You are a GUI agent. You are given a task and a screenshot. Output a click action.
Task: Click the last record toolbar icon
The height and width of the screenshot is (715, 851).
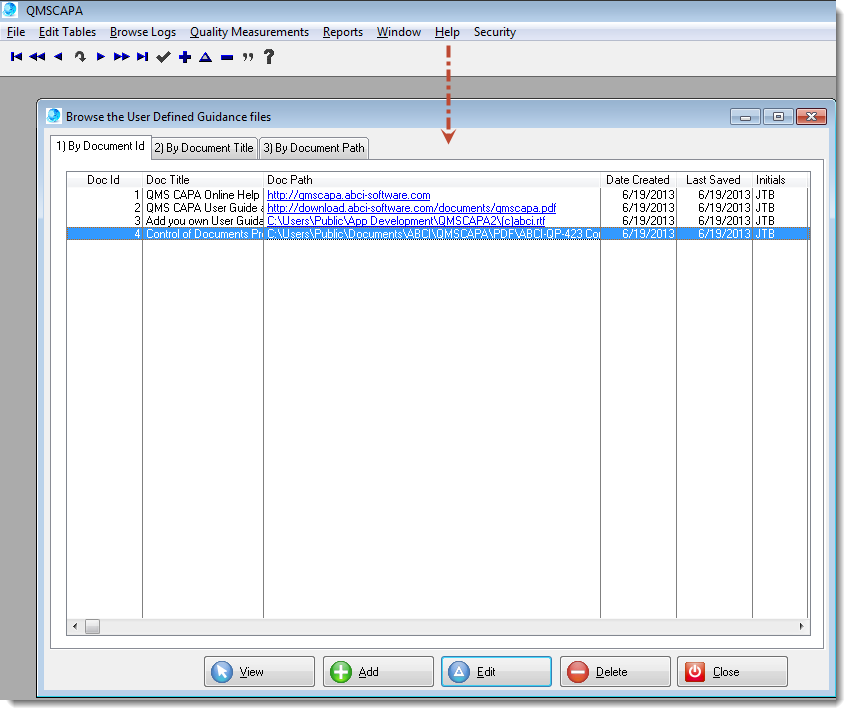(142, 57)
